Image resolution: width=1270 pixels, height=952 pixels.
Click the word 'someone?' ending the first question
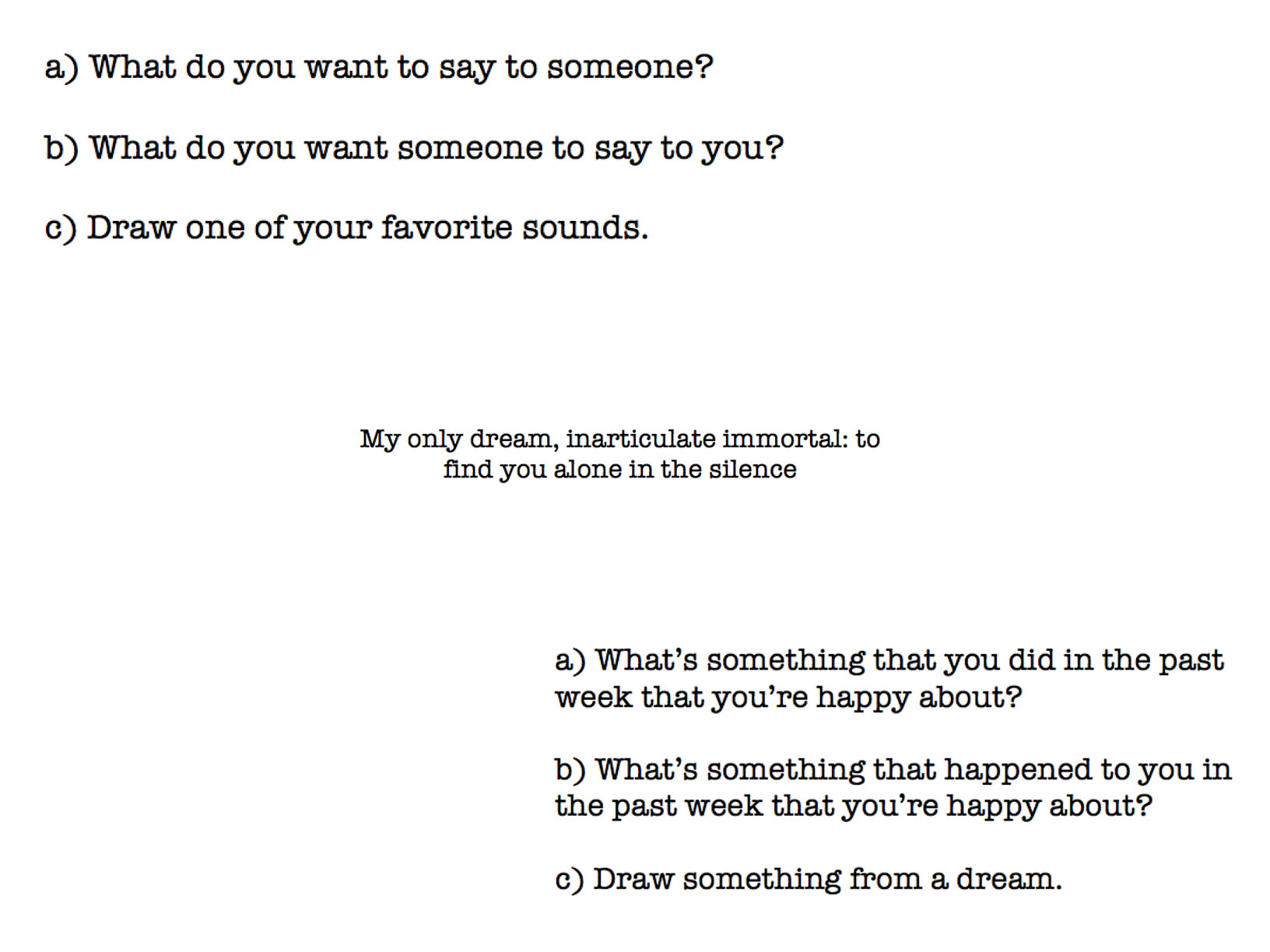[x=630, y=67]
